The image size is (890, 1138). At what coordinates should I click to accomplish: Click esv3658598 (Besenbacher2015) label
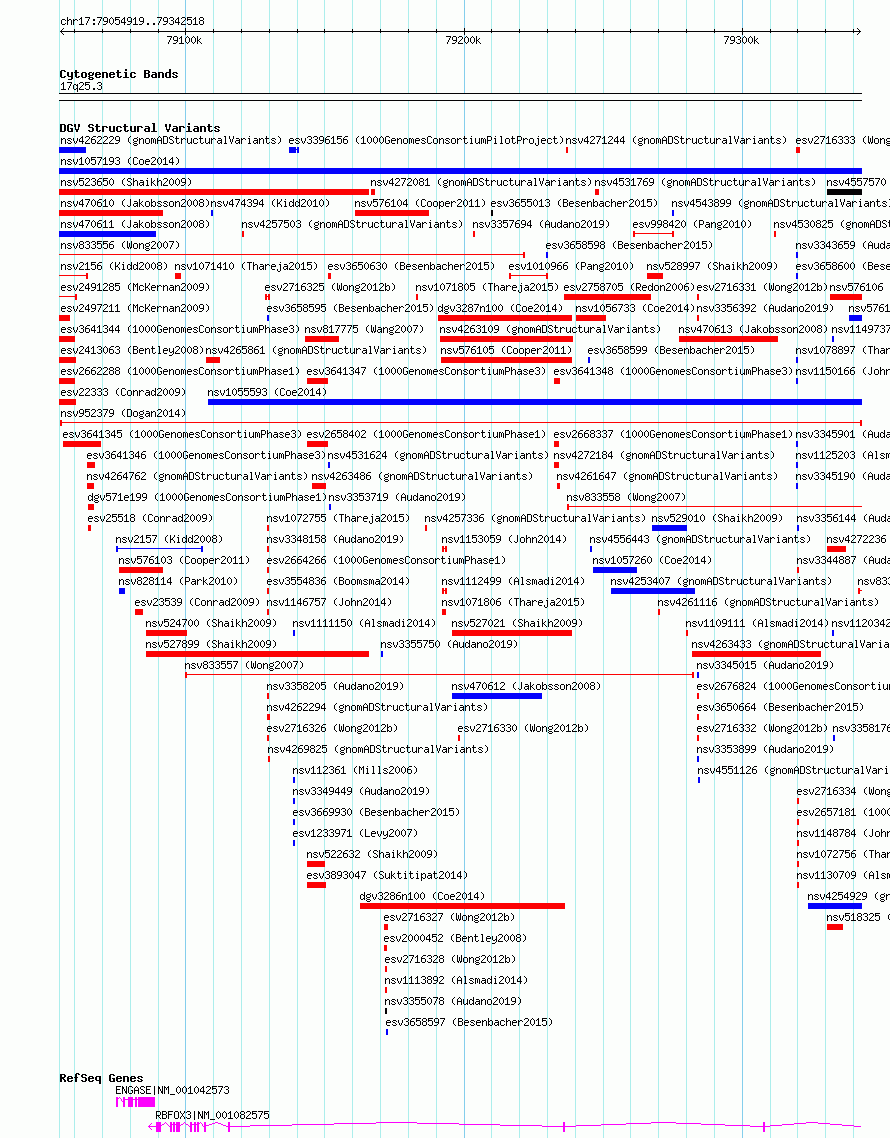click(x=629, y=245)
